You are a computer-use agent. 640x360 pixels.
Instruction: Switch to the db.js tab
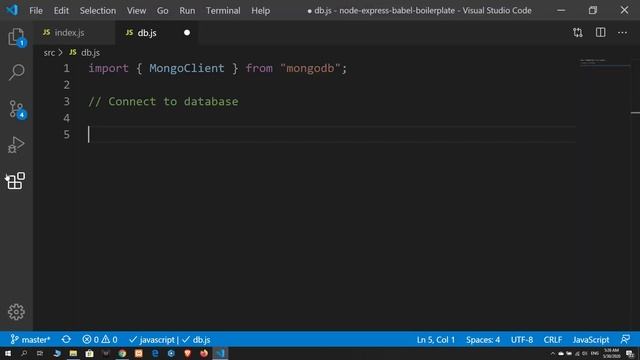157,33
